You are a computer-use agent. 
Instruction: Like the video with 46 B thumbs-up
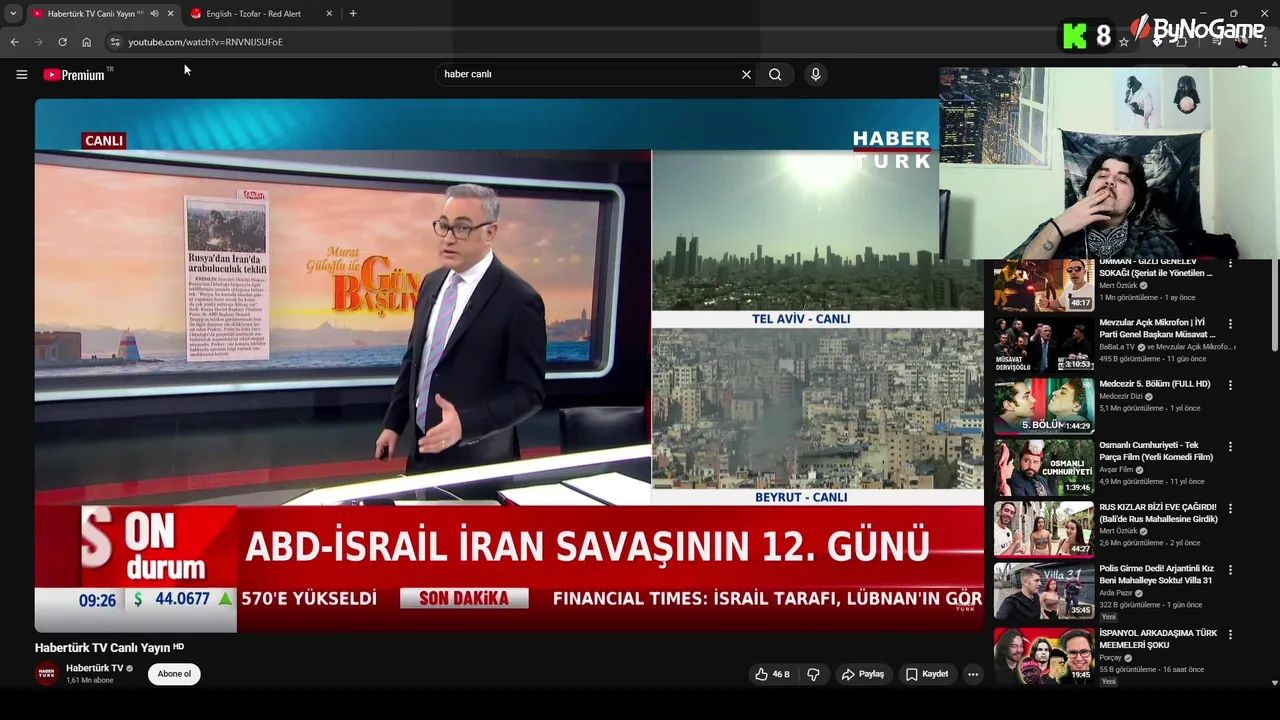(x=772, y=674)
